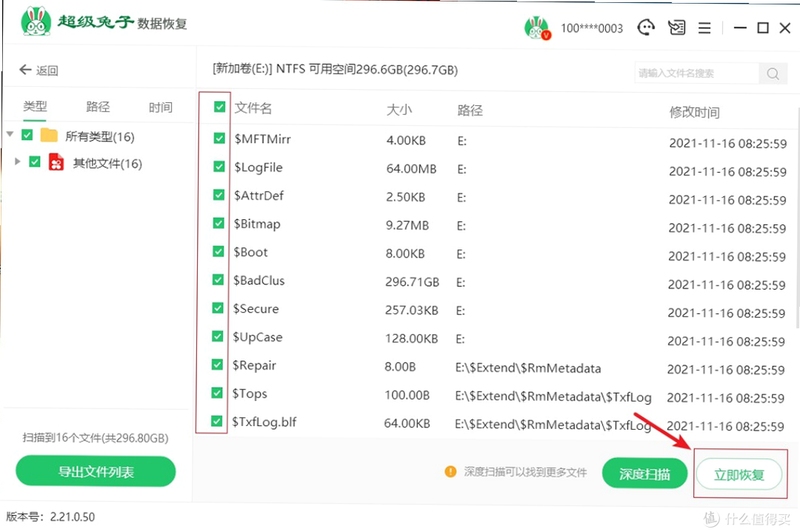
Task: Uncheck the $MFTMirr file checkbox
Action: (219, 138)
